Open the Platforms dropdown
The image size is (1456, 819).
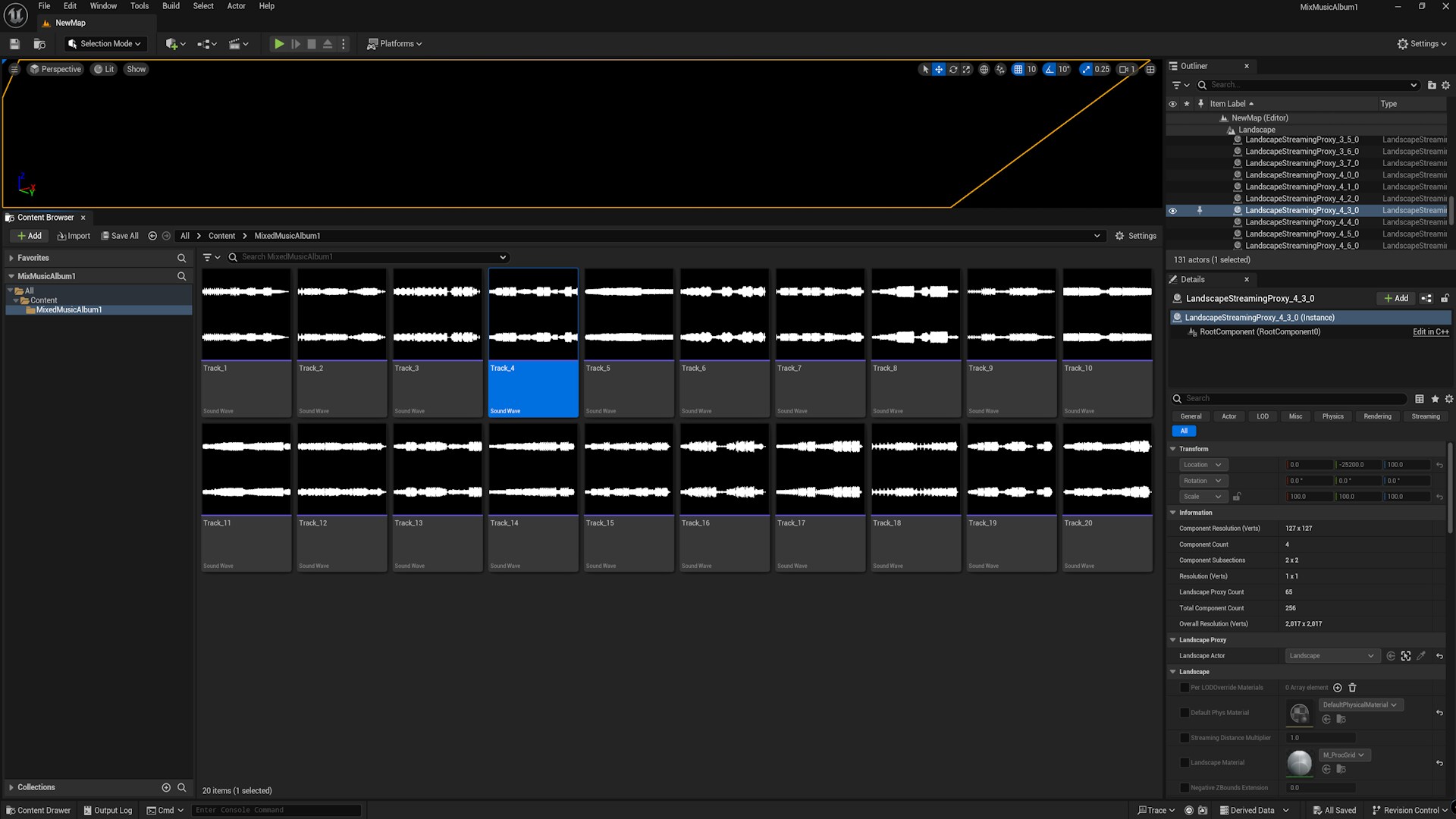coord(394,44)
